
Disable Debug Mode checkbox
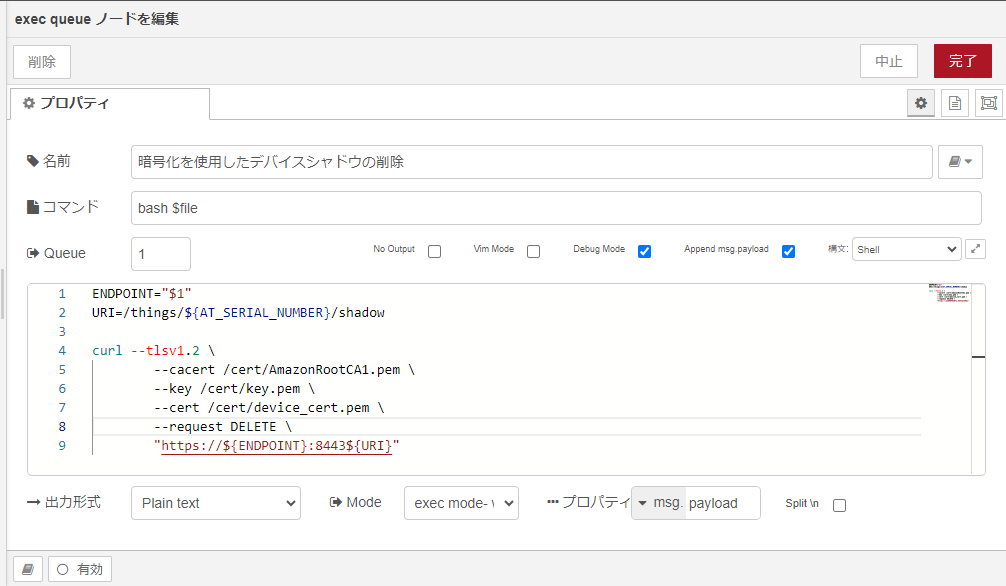coord(644,251)
